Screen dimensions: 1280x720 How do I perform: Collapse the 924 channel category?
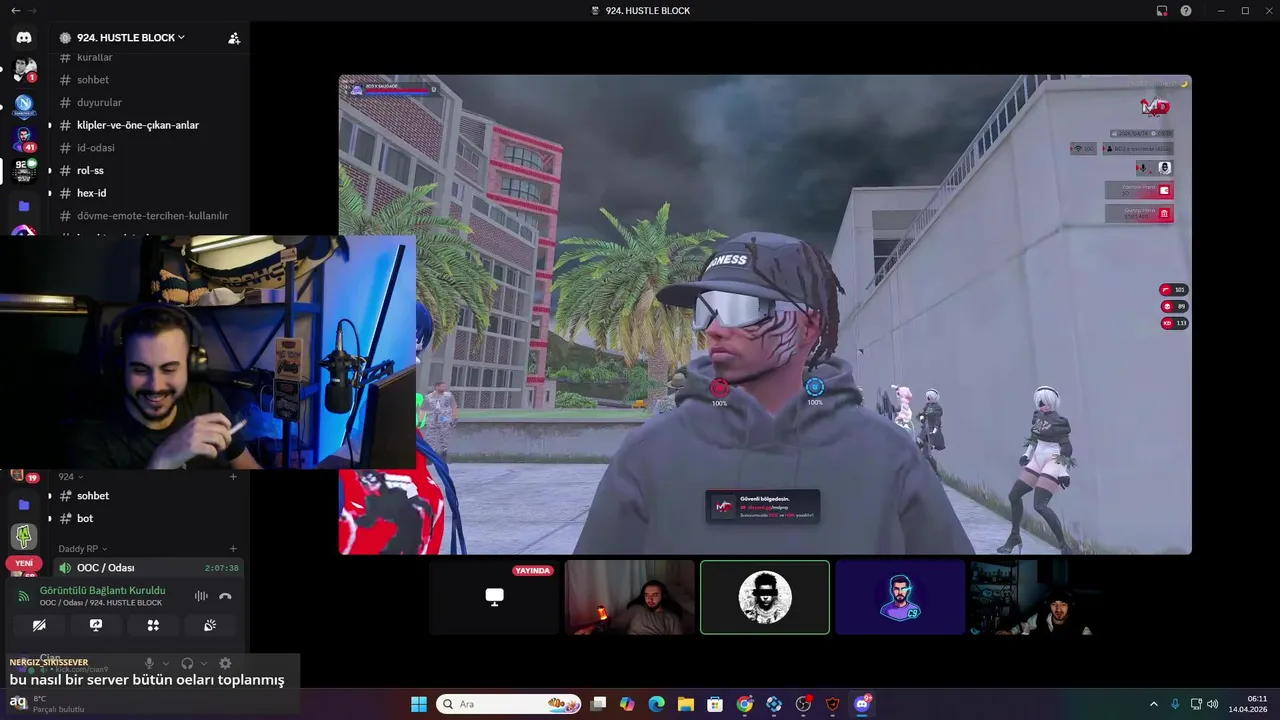coord(70,477)
